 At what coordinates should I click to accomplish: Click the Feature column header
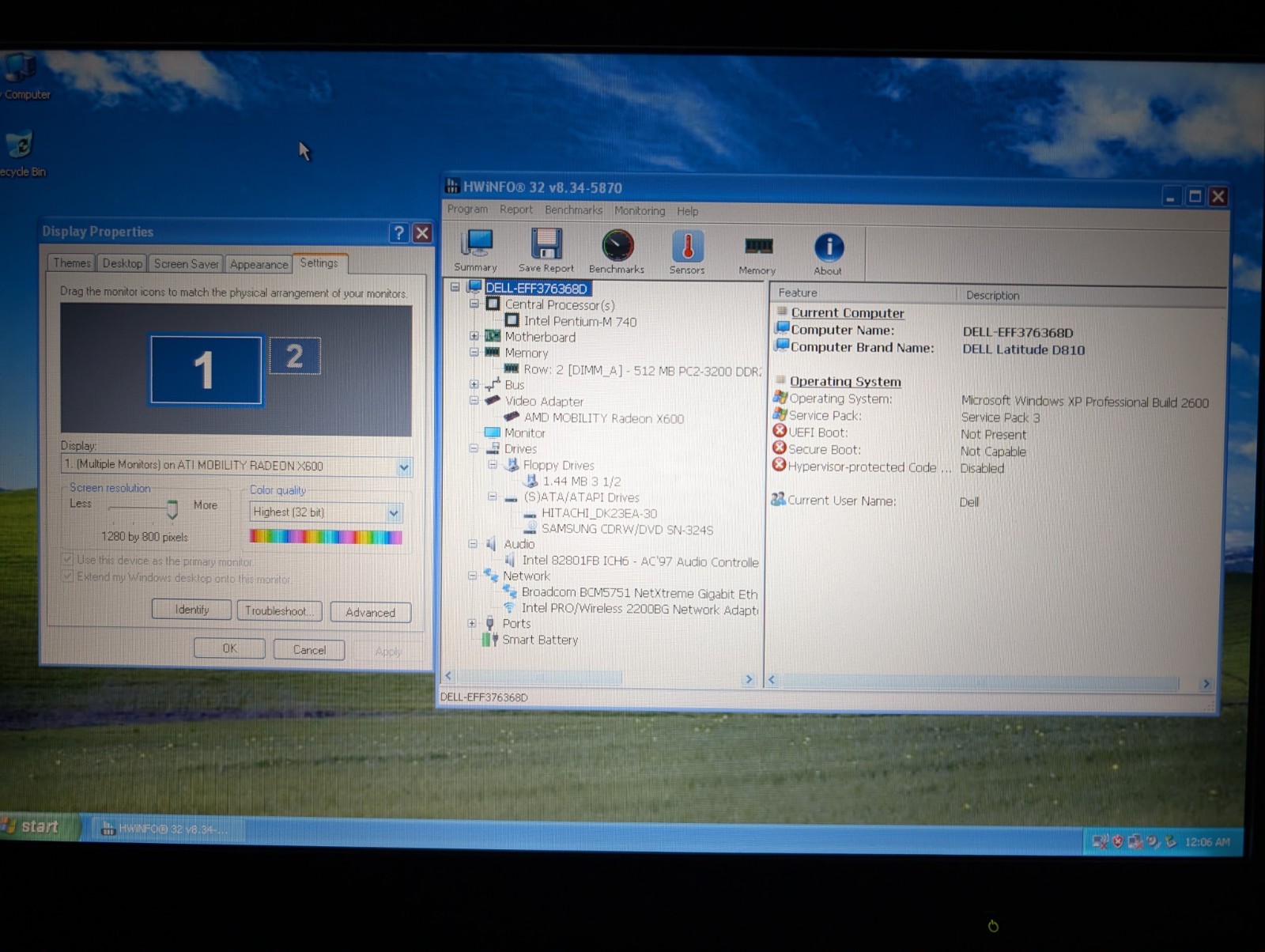point(863,293)
